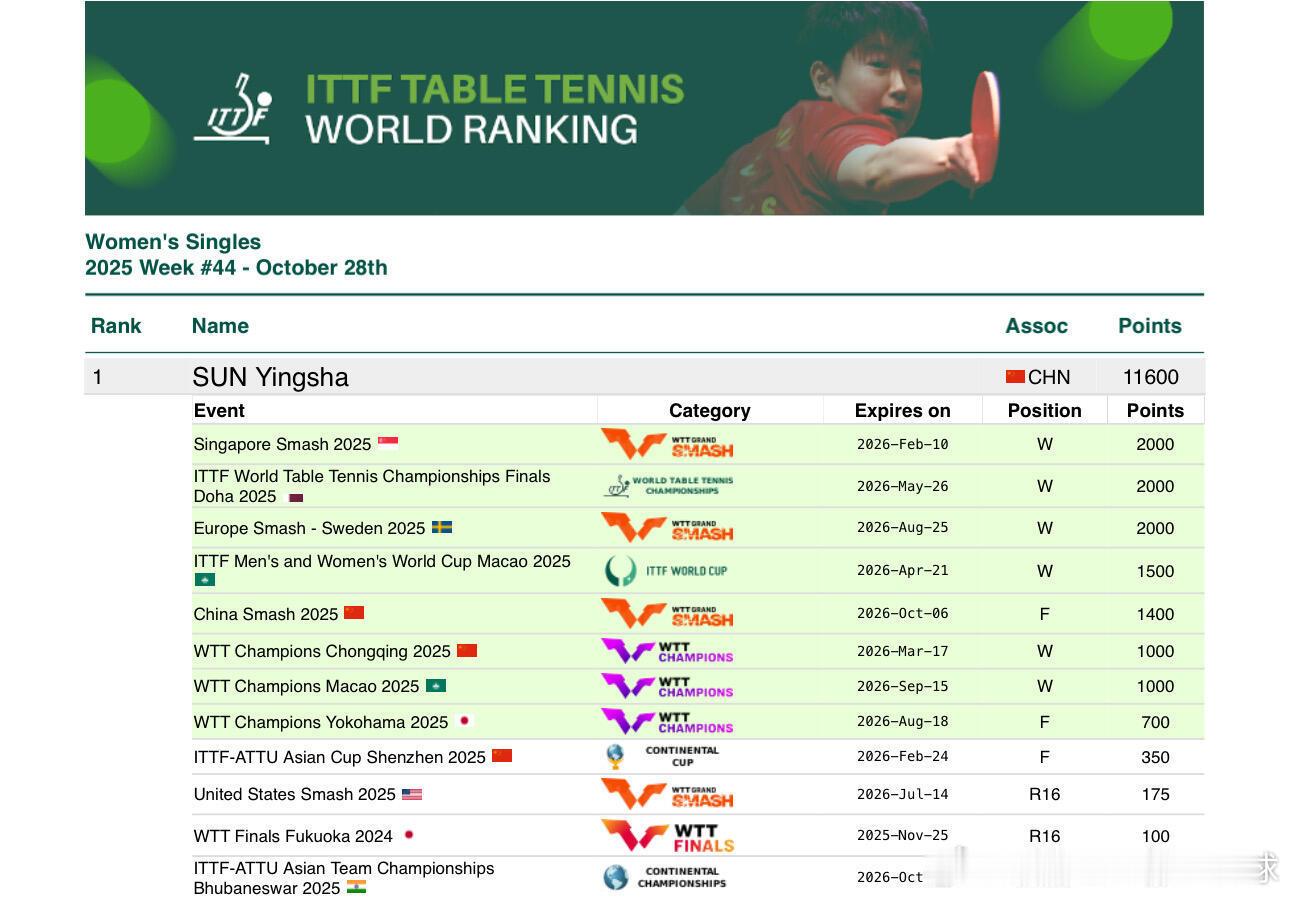Click the US flag beside United States Smash
Screen dimensions: 1290x899
pos(412,794)
